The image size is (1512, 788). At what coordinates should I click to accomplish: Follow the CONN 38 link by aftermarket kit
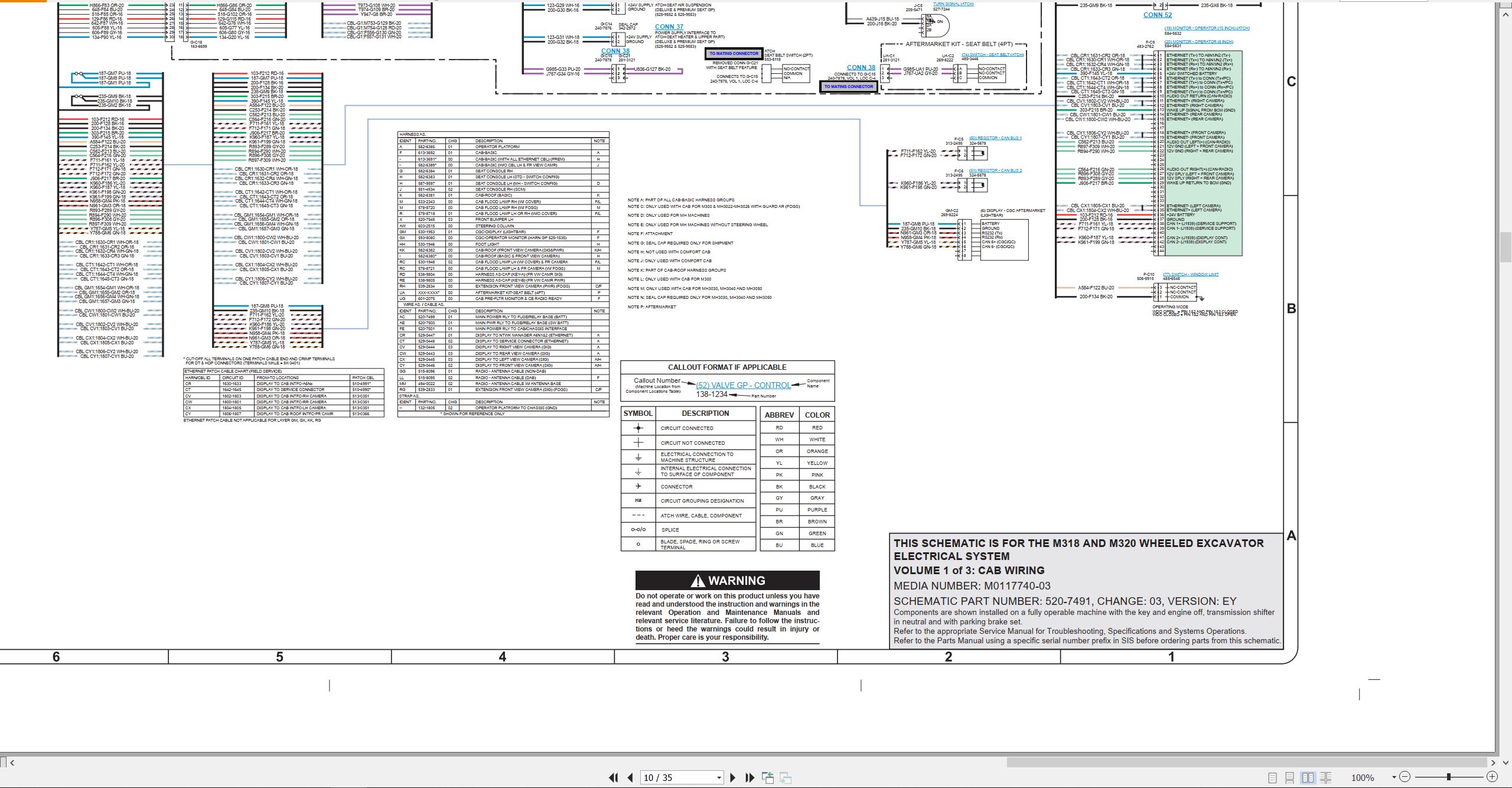tap(861, 67)
